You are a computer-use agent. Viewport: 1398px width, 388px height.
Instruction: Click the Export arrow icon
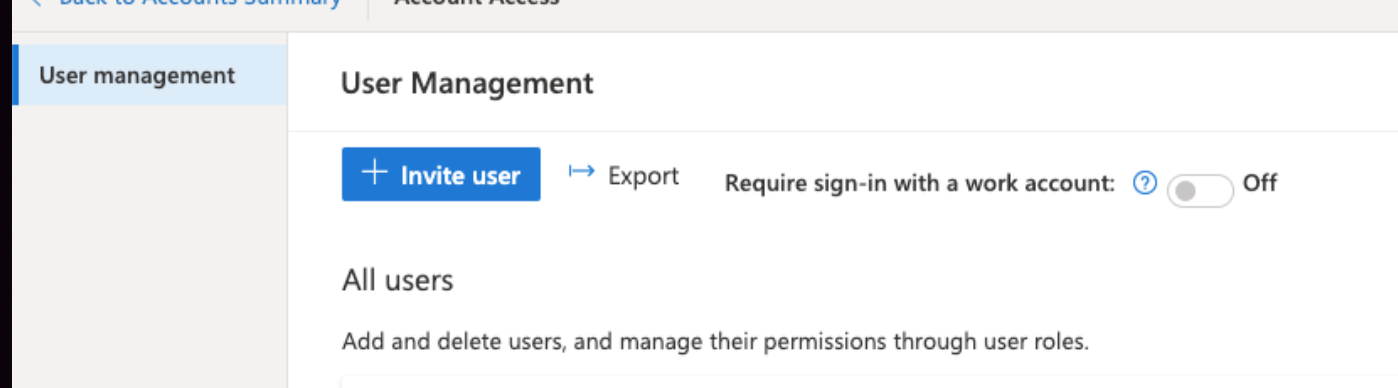[582, 171]
